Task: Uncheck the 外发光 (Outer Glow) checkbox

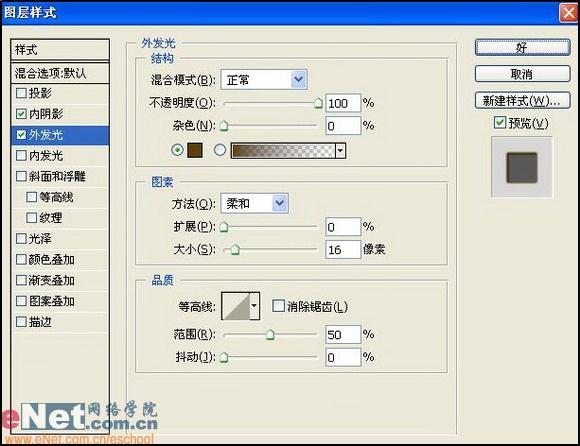Action: 21,135
